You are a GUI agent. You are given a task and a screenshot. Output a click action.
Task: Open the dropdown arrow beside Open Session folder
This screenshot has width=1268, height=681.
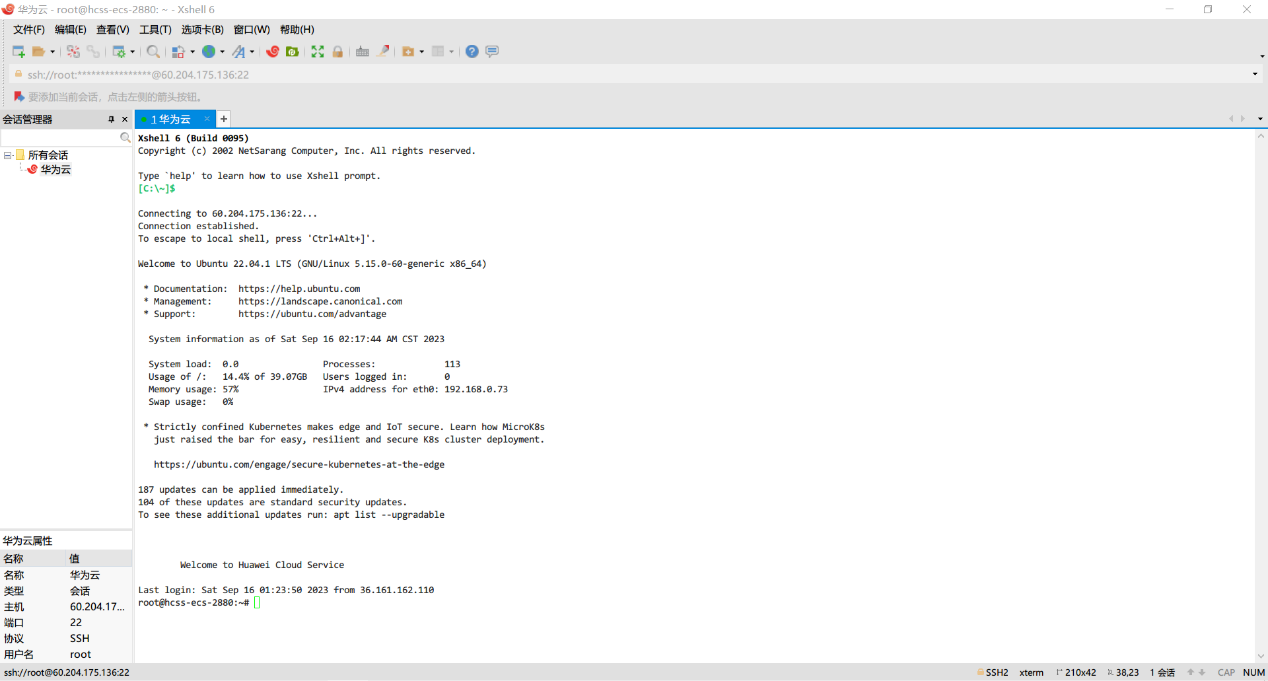pyautogui.click(x=52, y=52)
